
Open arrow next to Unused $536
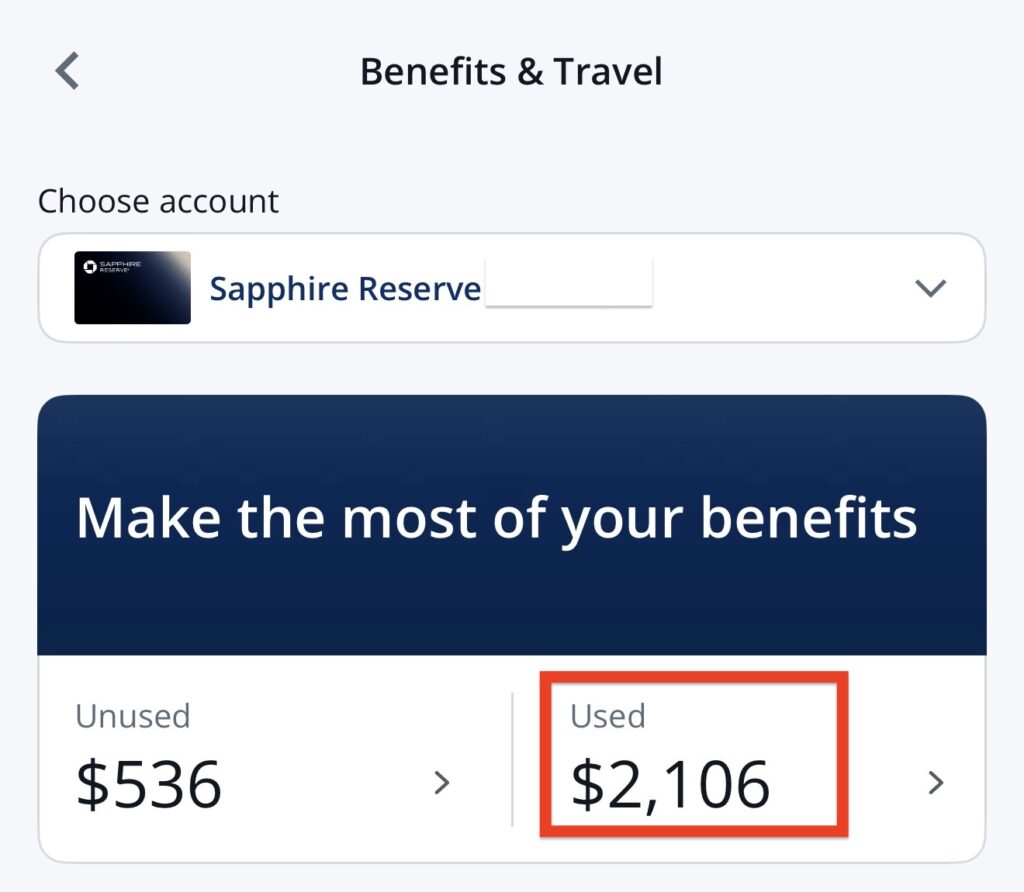pyautogui.click(x=442, y=783)
